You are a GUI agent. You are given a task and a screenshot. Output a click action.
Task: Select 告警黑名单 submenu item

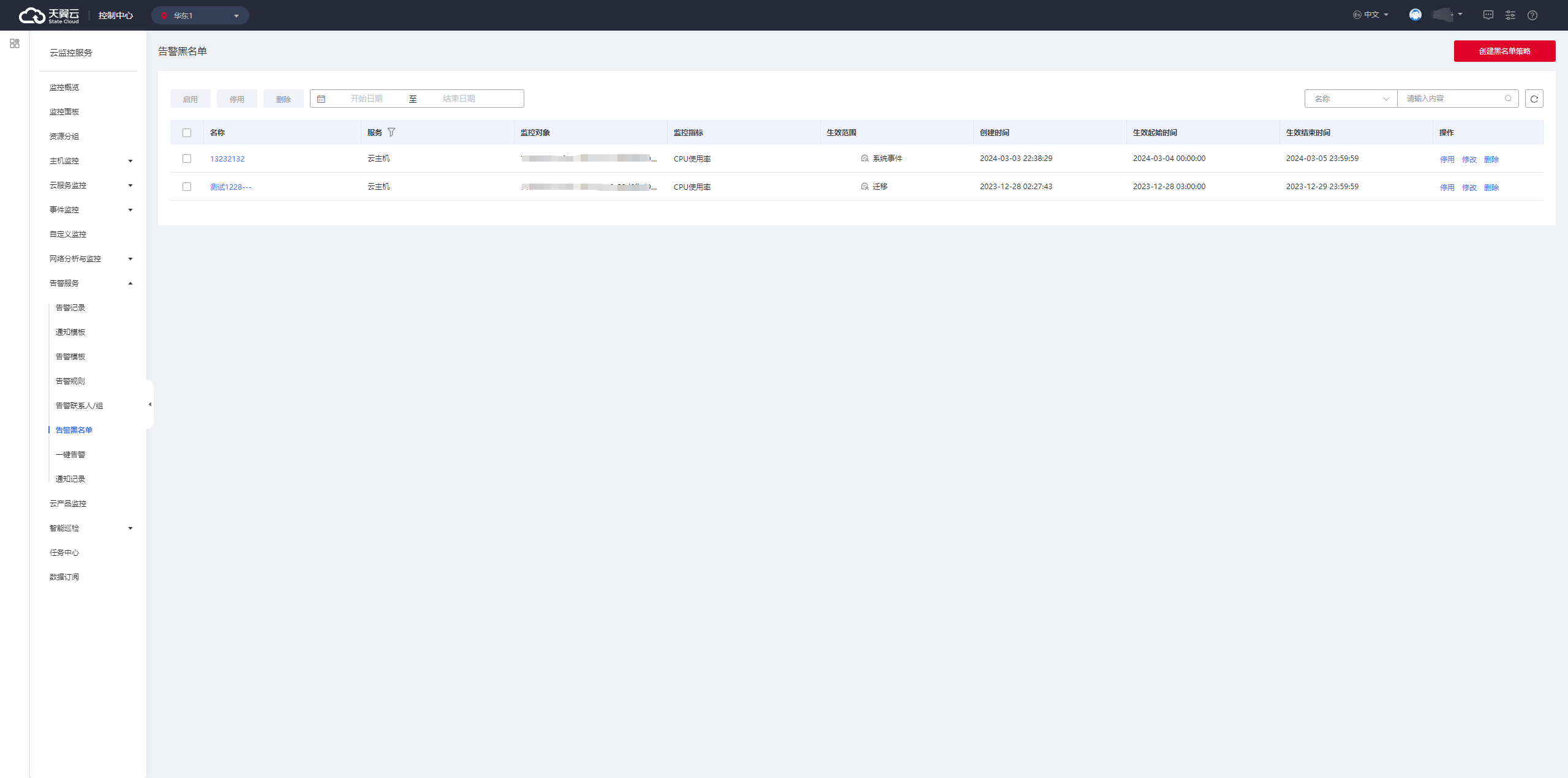pyautogui.click(x=74, y=430)
